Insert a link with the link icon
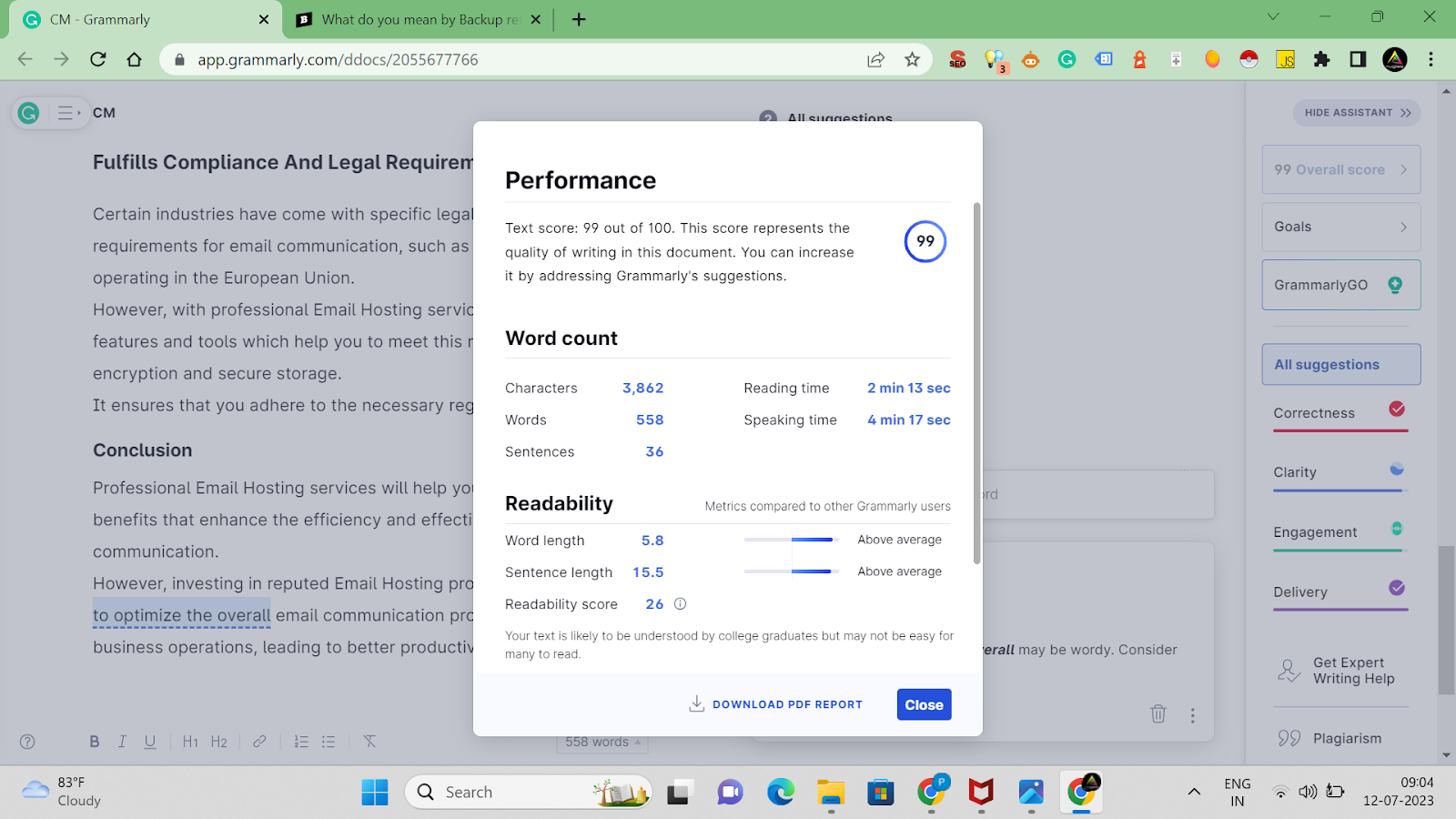 coord(259,742)
